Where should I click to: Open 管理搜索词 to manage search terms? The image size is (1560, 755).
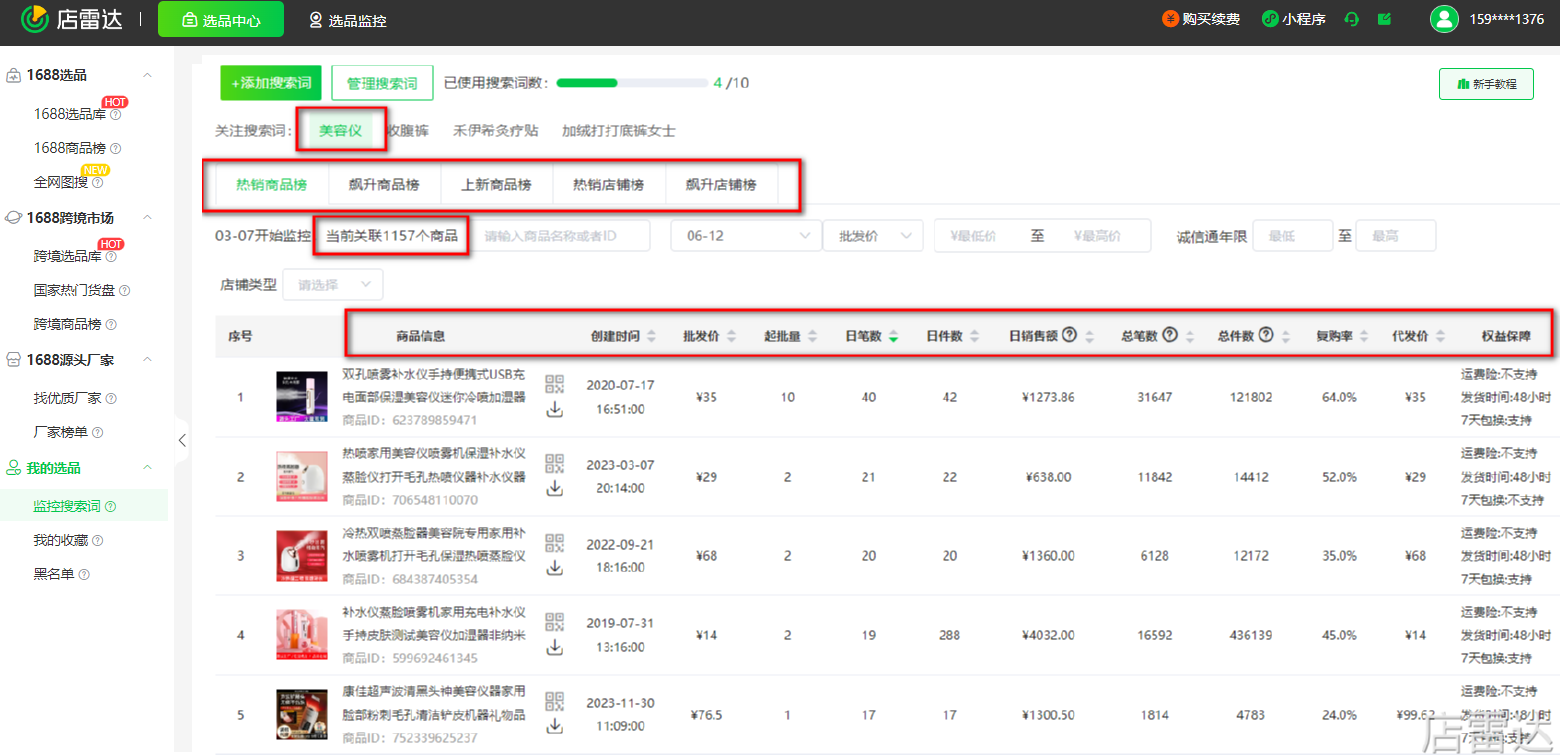coord(382,83)
